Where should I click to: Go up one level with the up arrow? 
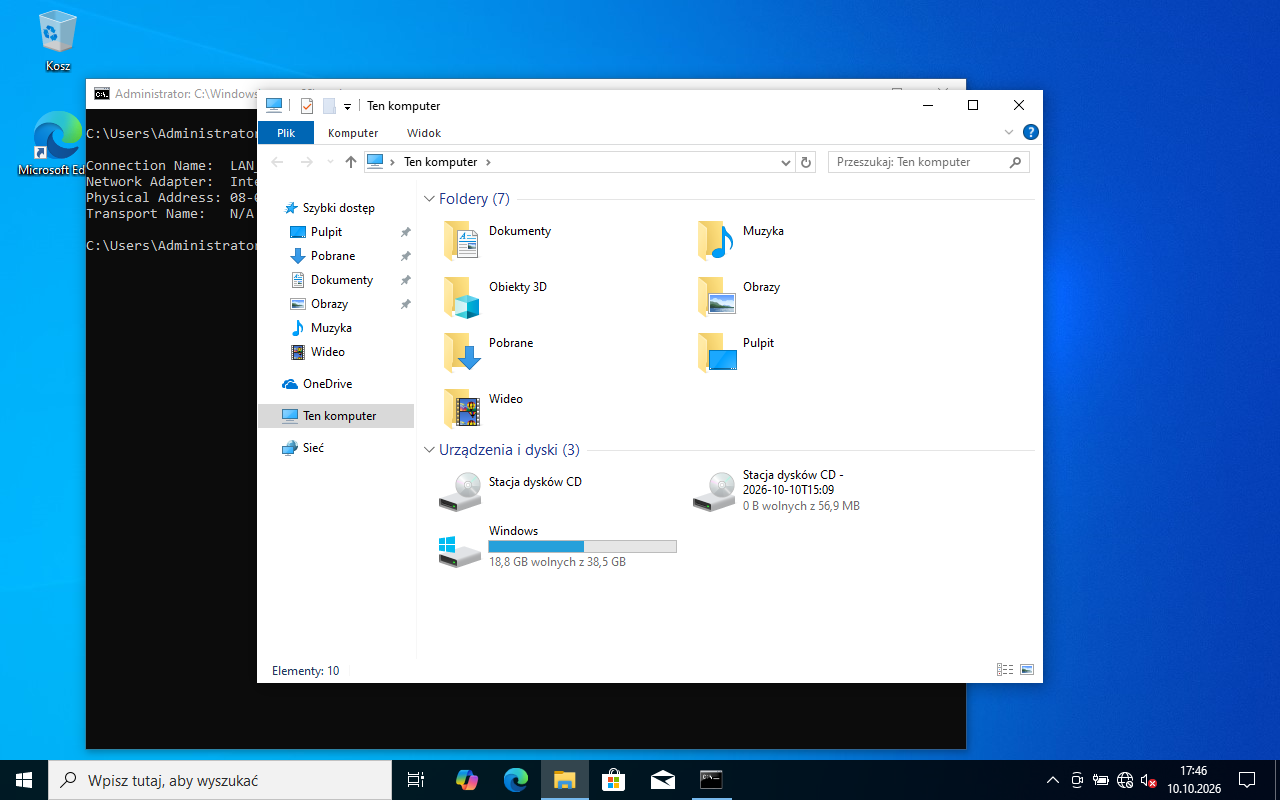point(351,162)
